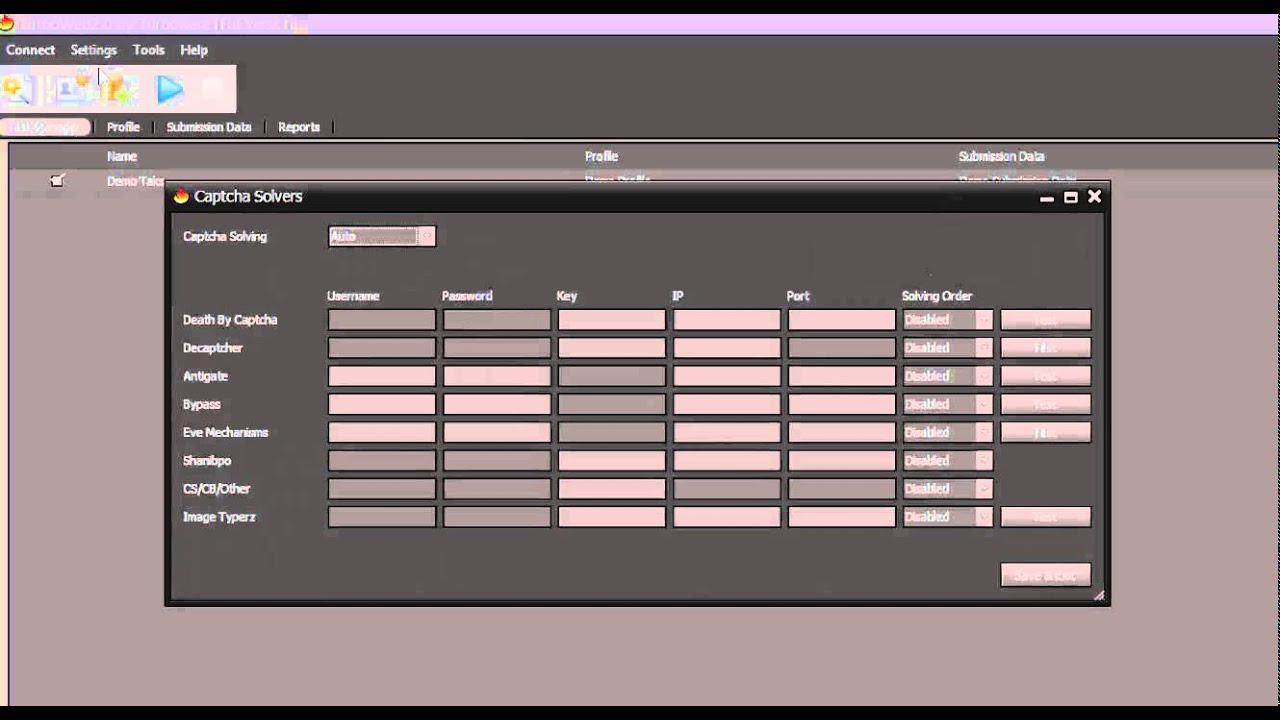The height and width of the screenshot is (720, 1280).
Task: Open Death By Captcha solving order dropdown
Action: (948, 320)
